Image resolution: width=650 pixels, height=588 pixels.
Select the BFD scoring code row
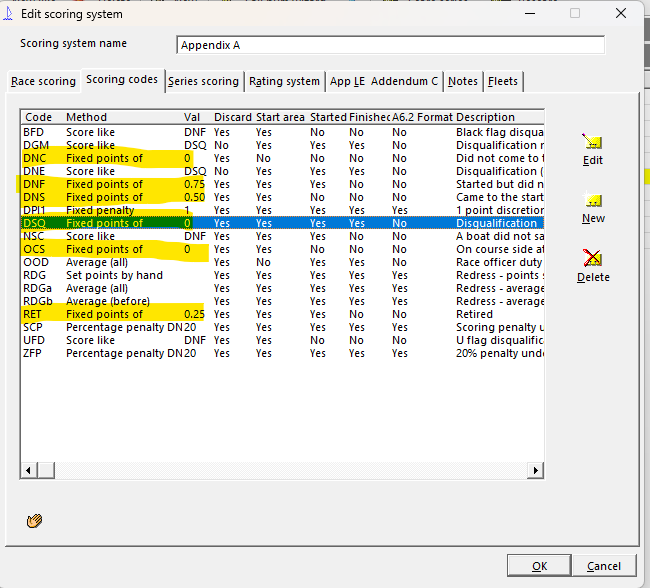(100, 132)
